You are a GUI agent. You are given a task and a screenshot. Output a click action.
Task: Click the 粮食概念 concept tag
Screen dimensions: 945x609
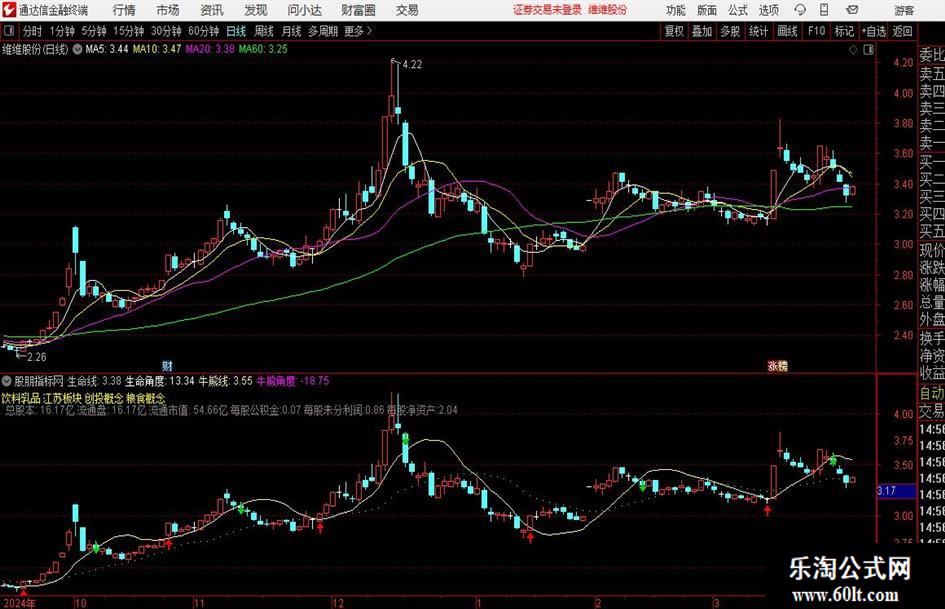[146, 399]
